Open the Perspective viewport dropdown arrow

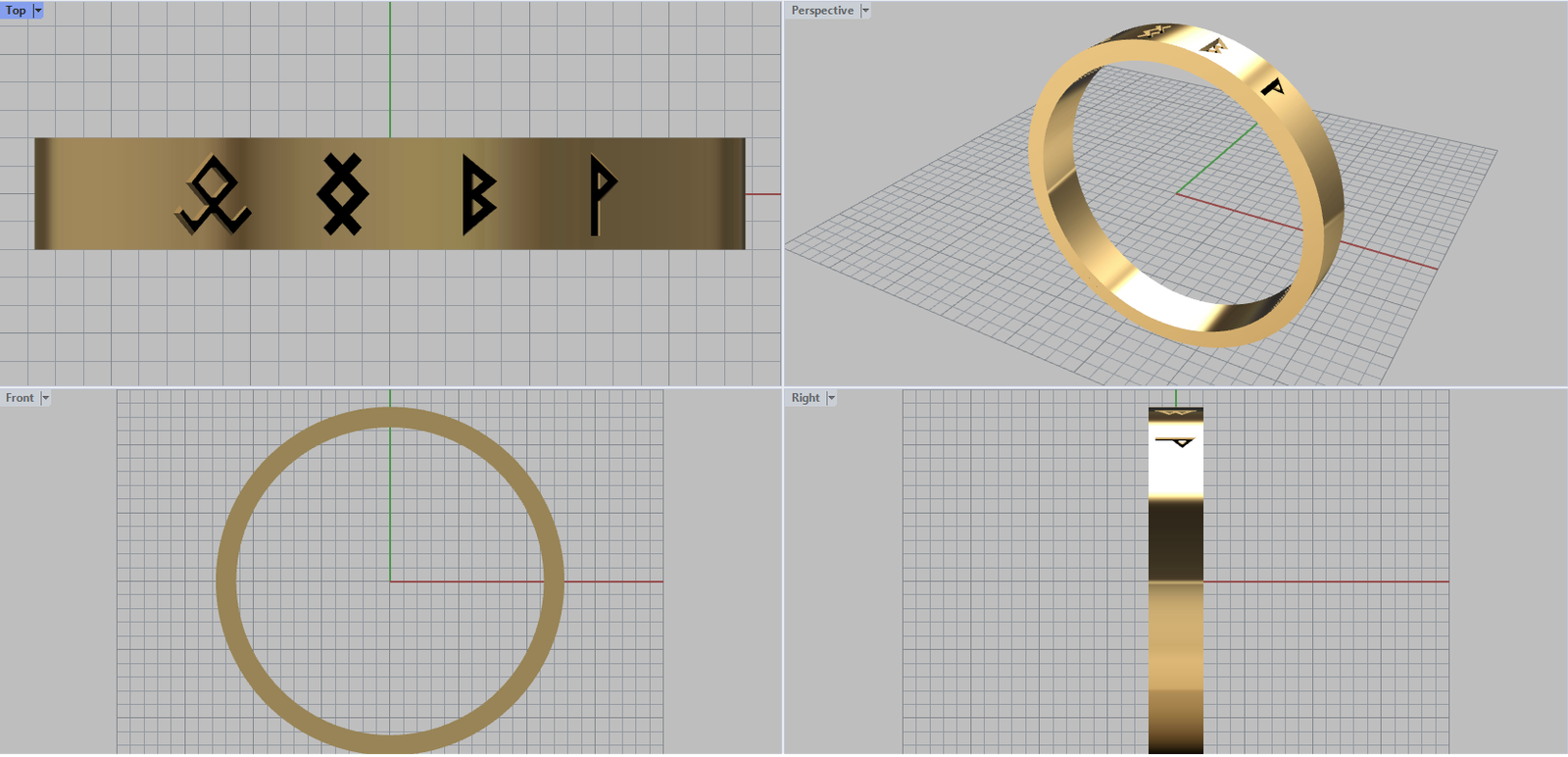coord(865,11)
